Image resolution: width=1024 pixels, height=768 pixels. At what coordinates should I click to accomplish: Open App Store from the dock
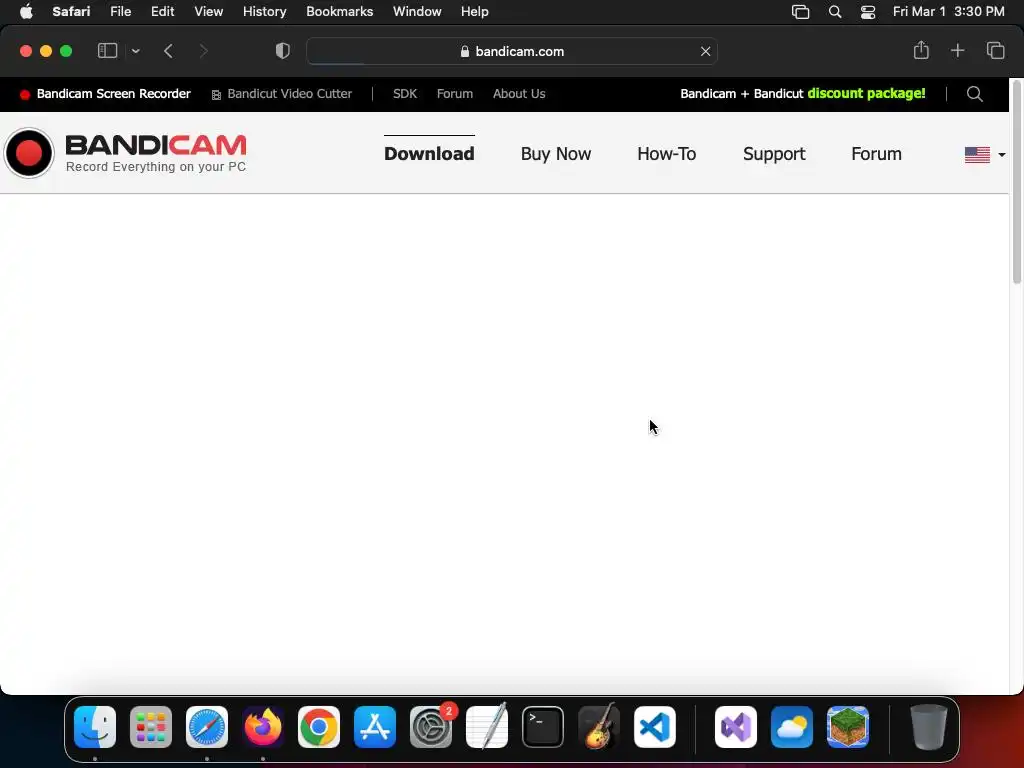pos(375,727)
